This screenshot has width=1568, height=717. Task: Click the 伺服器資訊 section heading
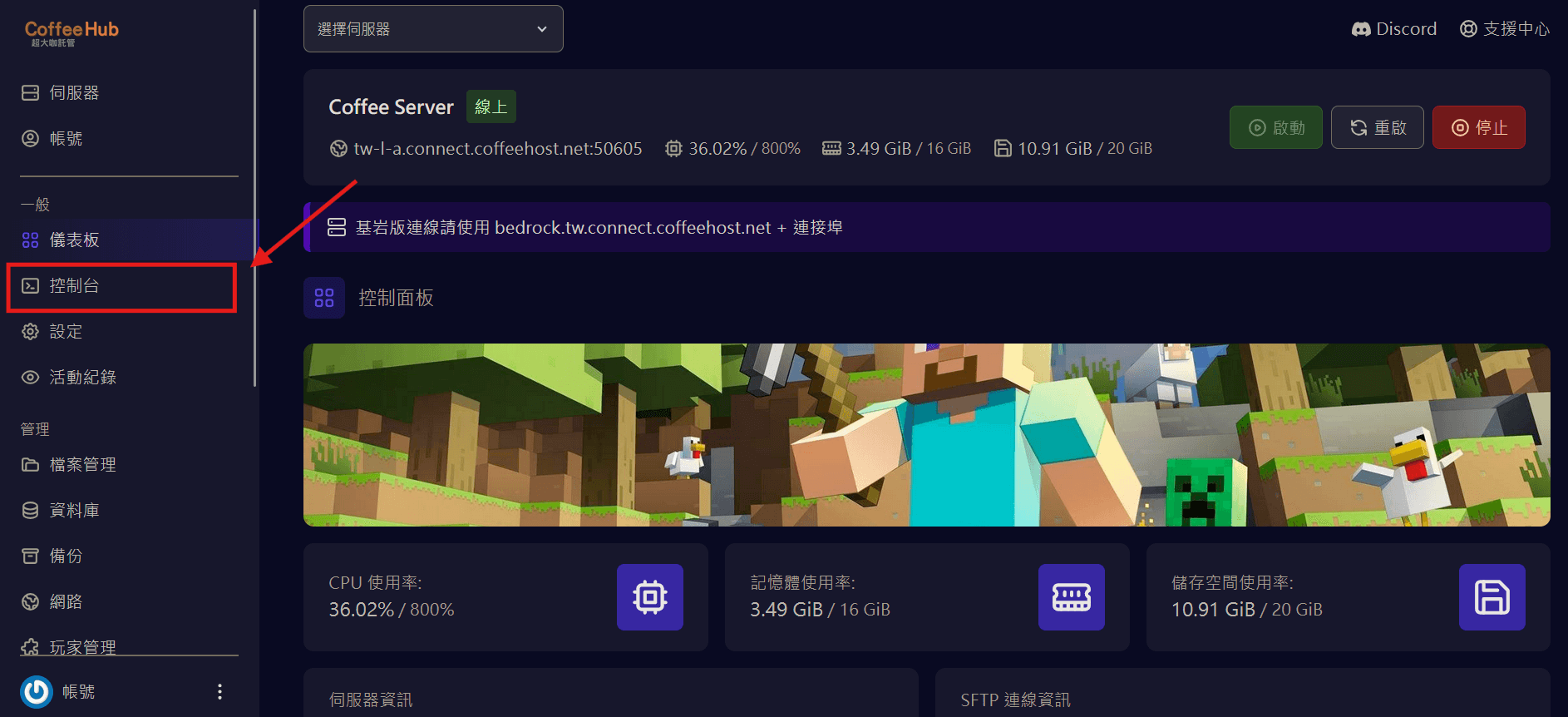pos(371,700)
